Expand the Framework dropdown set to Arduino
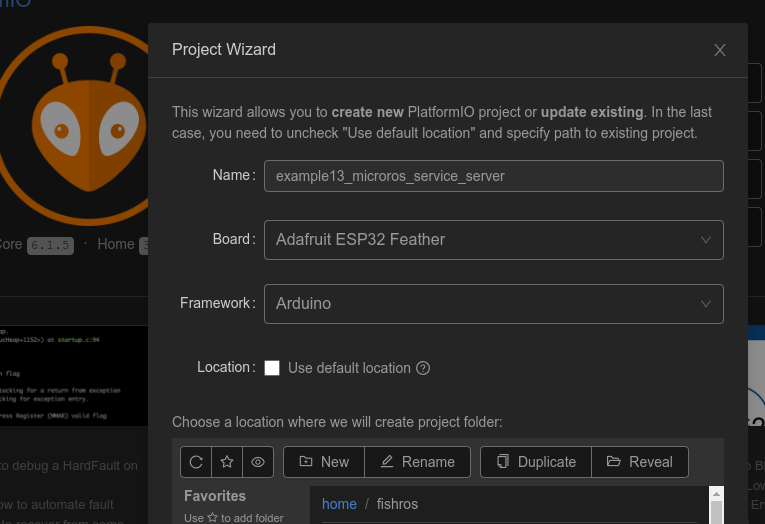 pyautogui.click(x=493, y=304)
